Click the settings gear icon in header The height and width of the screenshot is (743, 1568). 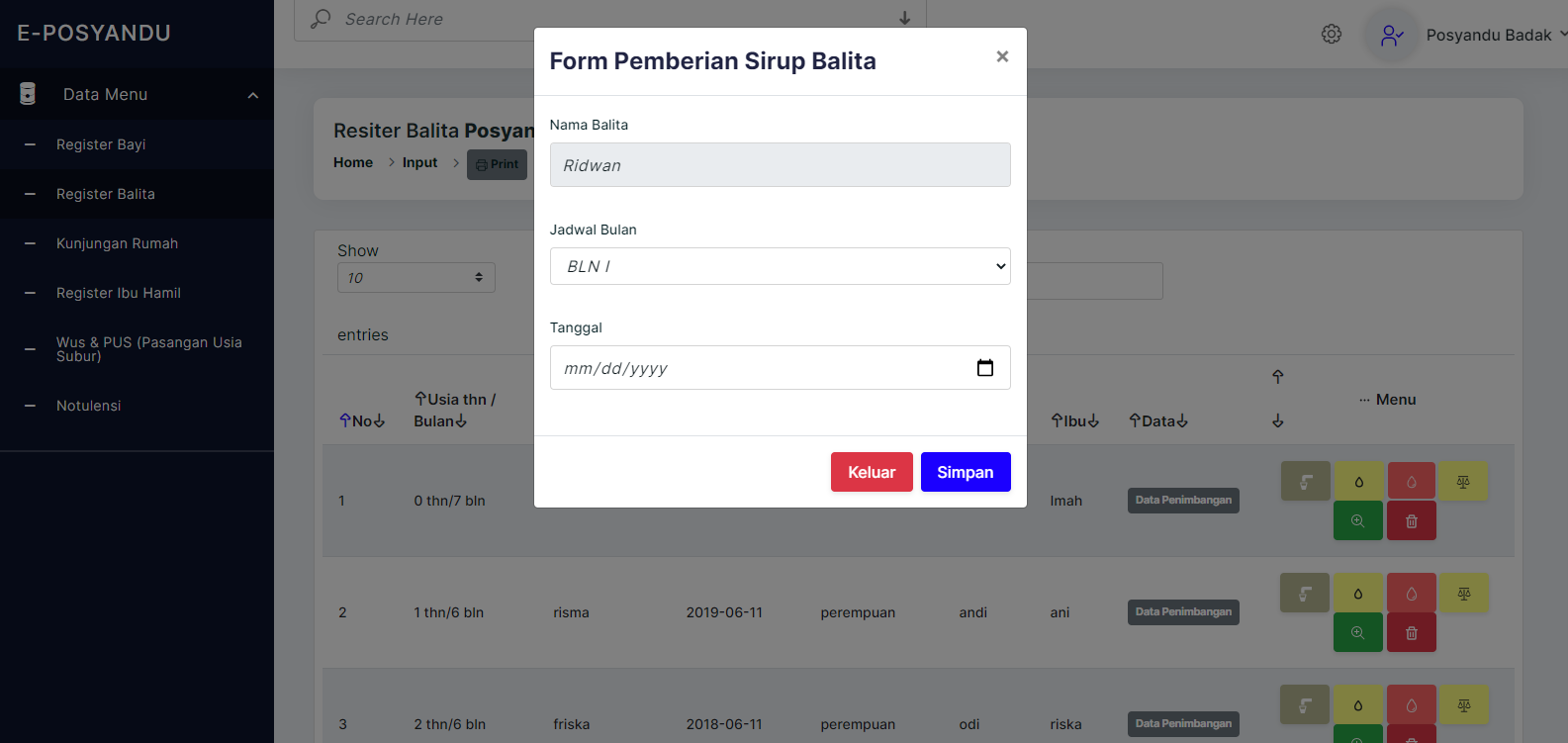coord(1332,35)
